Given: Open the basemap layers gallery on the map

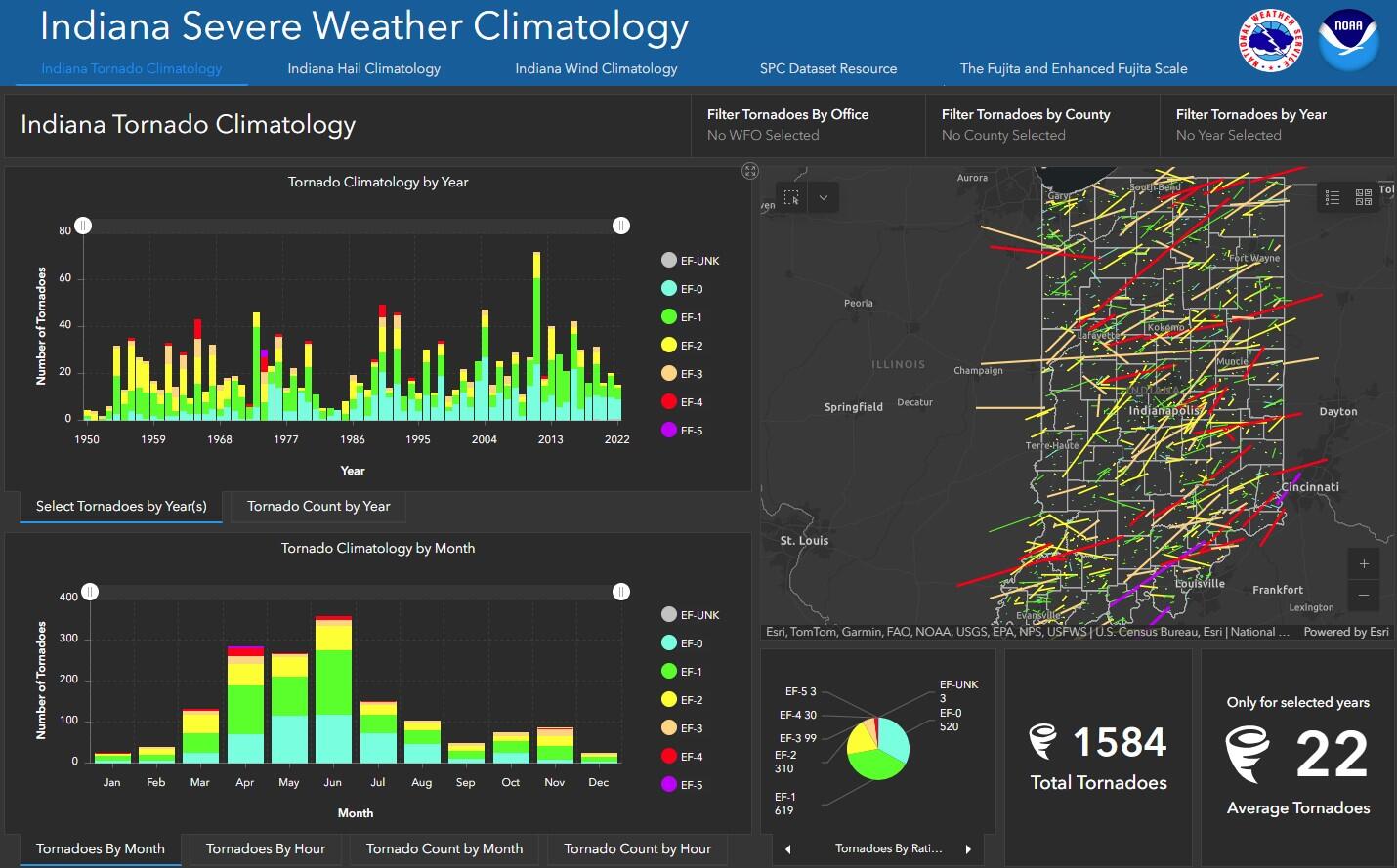Looking at the screenshot, I should 1364,196.
